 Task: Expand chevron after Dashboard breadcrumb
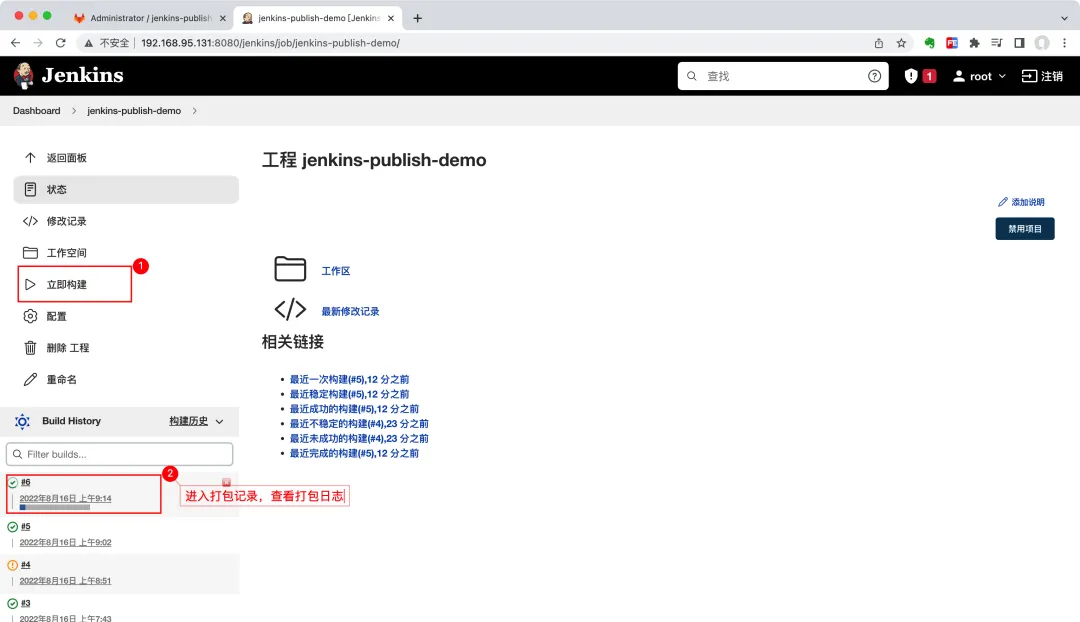tap(74, 111)
